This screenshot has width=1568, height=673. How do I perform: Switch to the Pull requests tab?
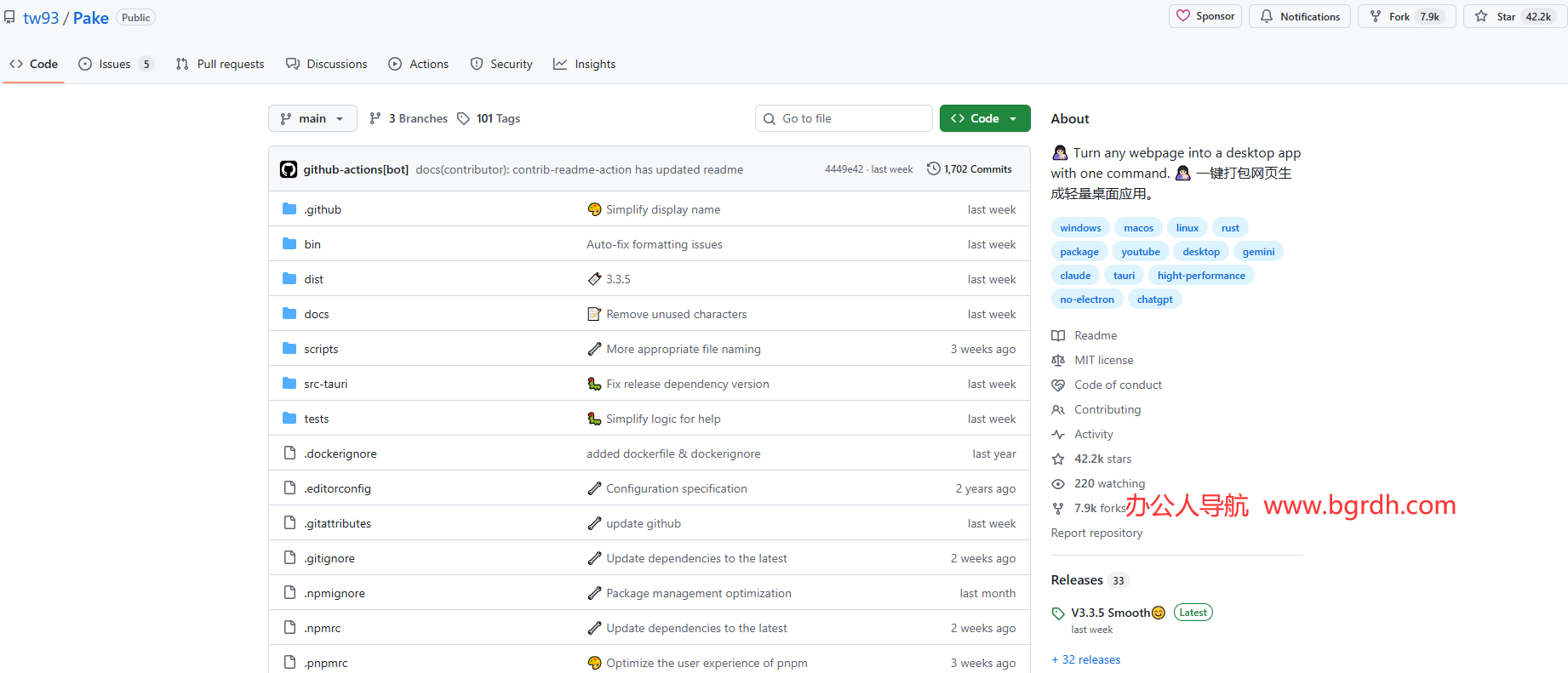point(220,64)
